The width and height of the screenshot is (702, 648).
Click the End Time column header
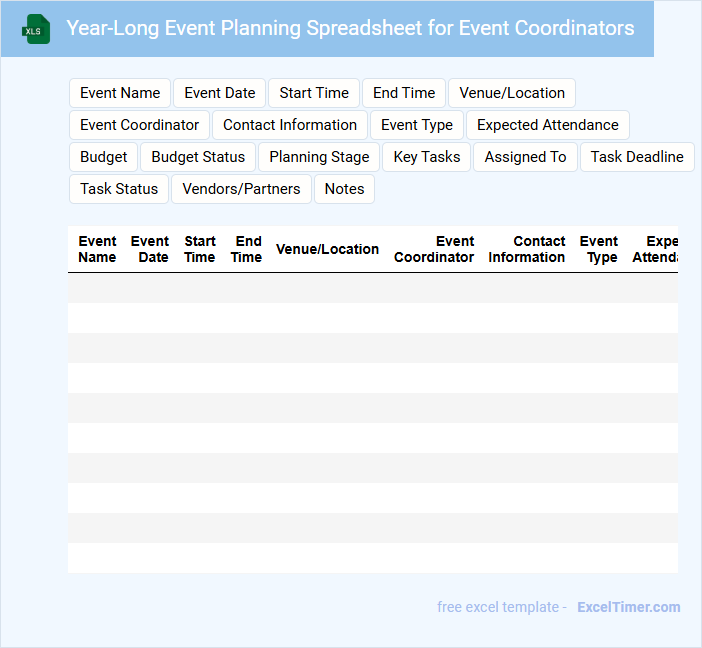(247, 249)
